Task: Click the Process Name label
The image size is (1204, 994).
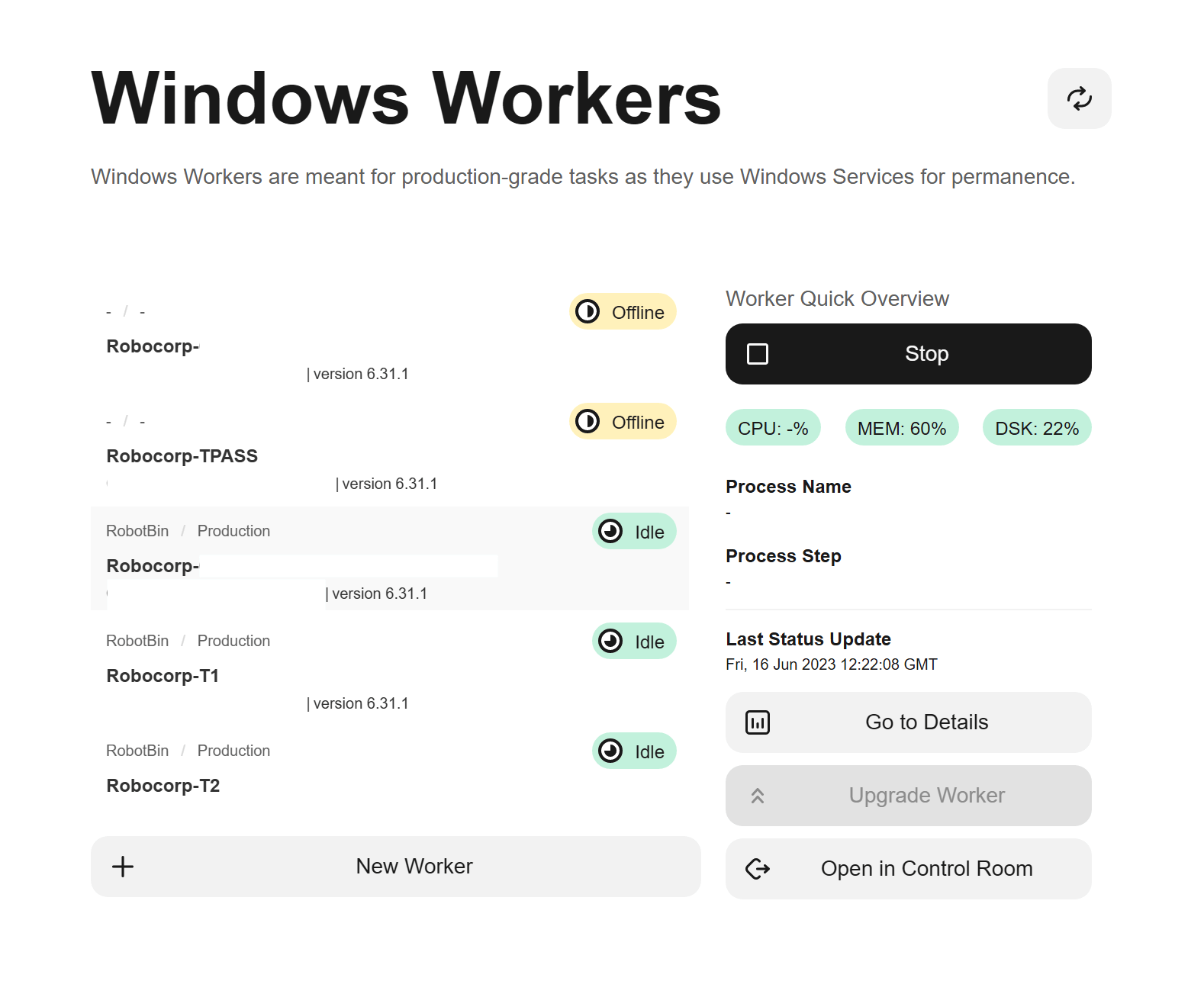Action: 788,487
